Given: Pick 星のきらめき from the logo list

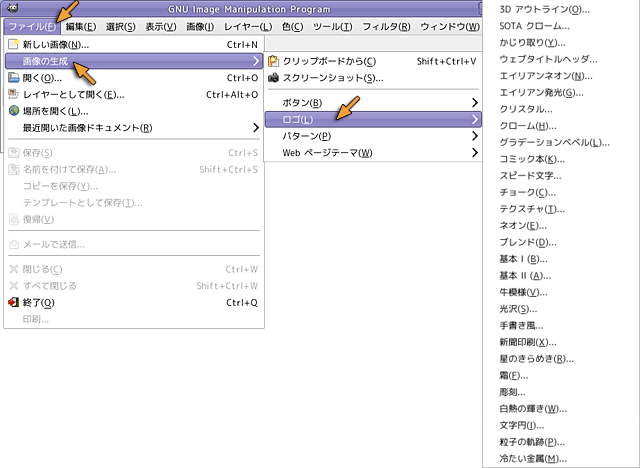Looking at the screenshot, I should 535,358.
